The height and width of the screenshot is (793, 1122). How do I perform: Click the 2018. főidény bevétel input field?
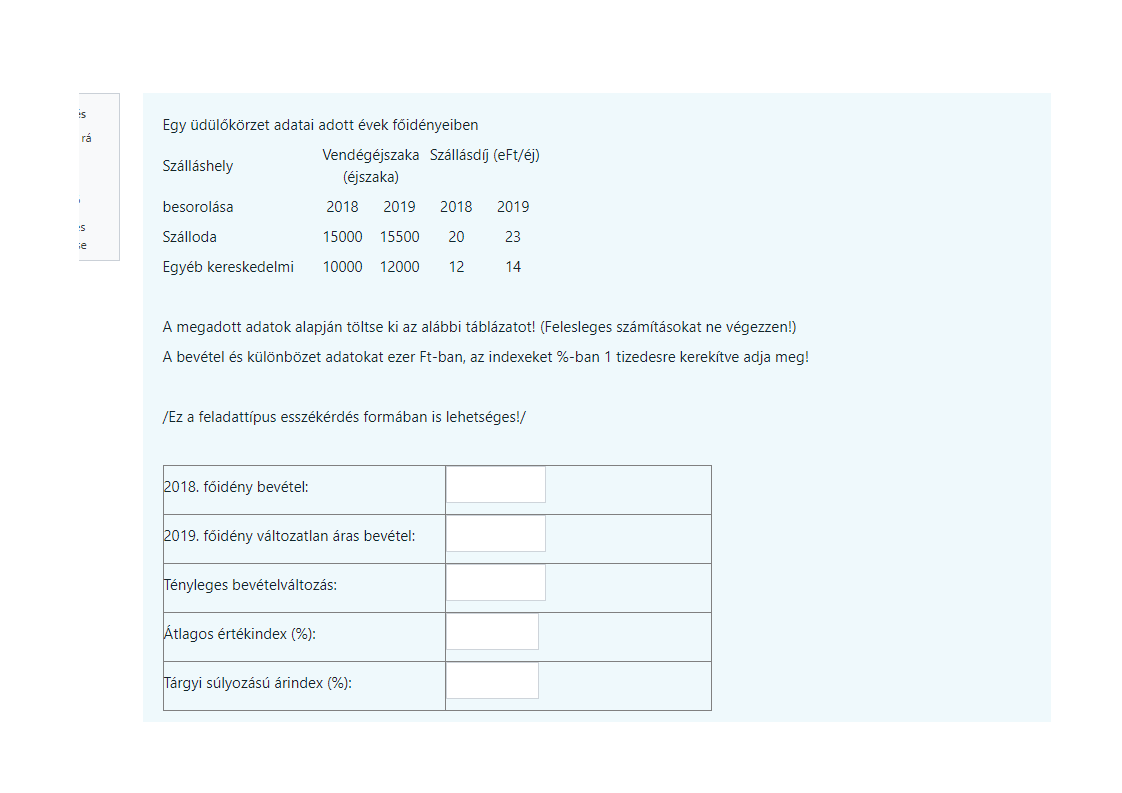(x=496, y=485)
